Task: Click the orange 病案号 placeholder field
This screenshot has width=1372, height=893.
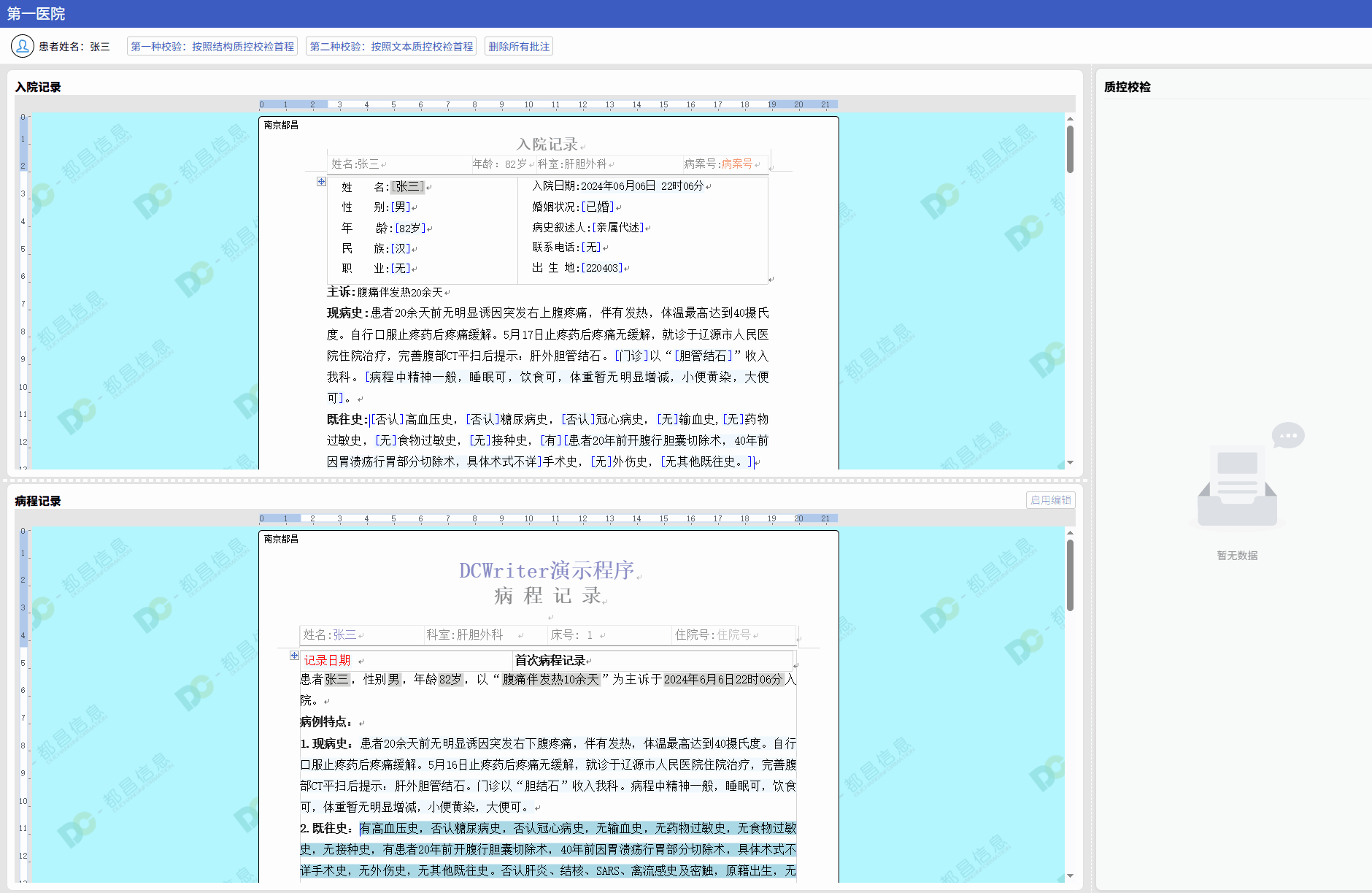Action: pos(737,164)
